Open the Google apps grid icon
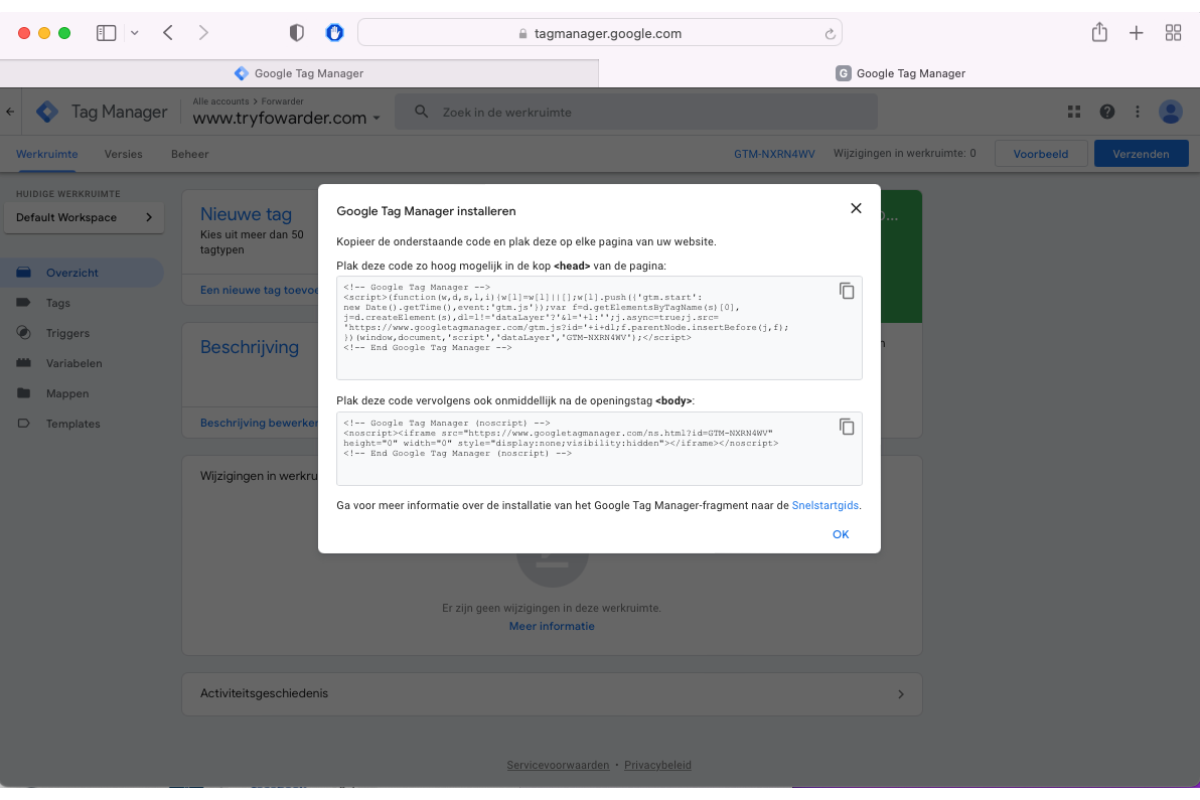The image size is (1200, 800). 1074,112
